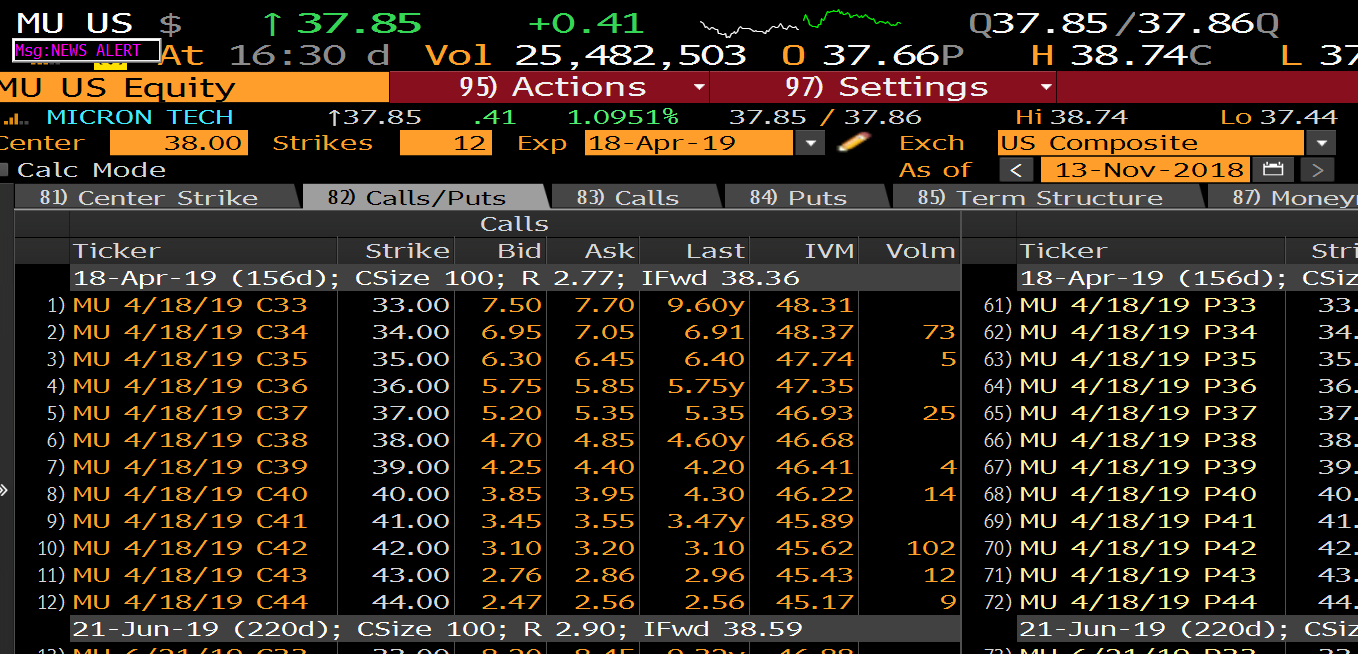The height and width of the screenshot is (654, 1358).
Task: Click the Center strike field 38.00
Action: 178,143
